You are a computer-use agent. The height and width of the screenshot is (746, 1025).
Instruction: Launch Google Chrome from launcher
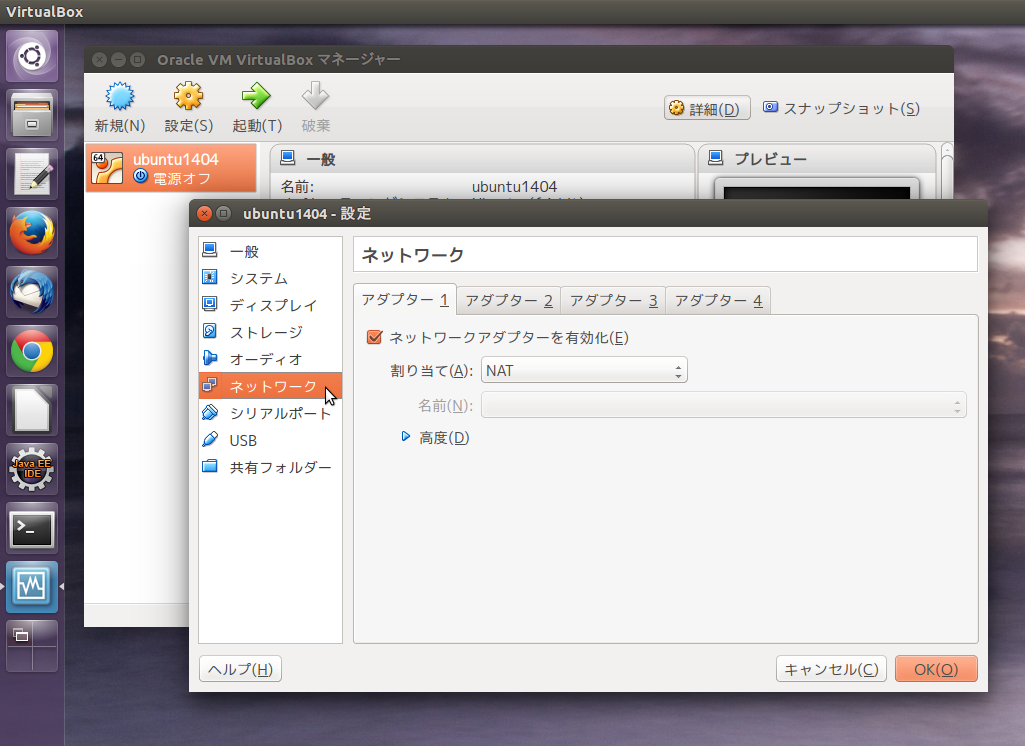click(x=32, y=351)
